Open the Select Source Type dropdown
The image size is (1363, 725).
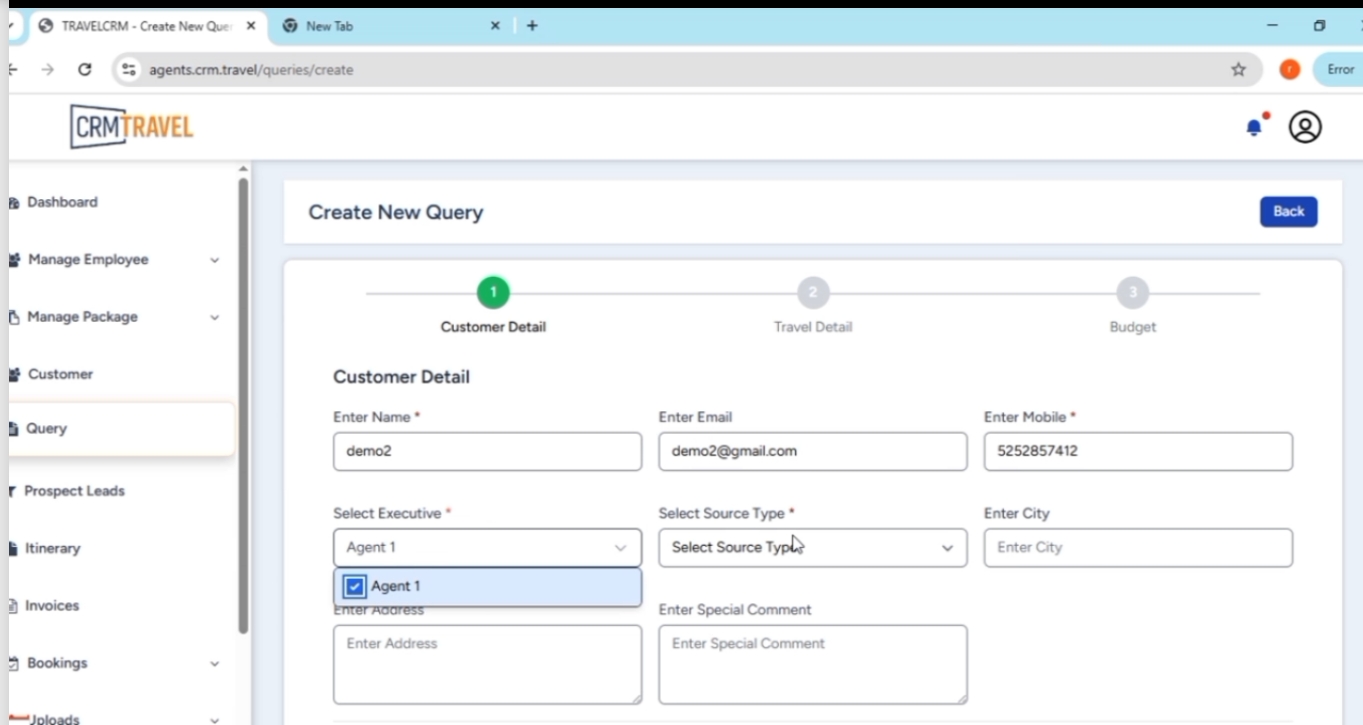coord(812,547)
